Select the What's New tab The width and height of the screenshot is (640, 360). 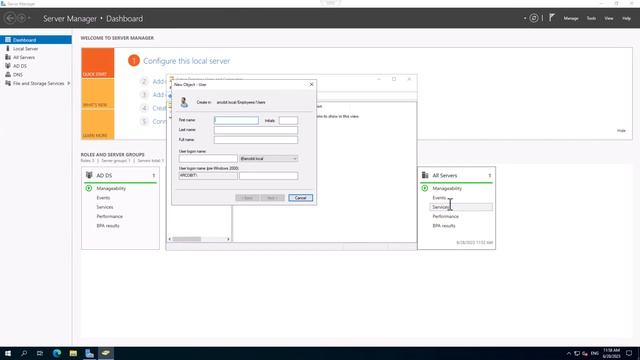tap(98, 93)
